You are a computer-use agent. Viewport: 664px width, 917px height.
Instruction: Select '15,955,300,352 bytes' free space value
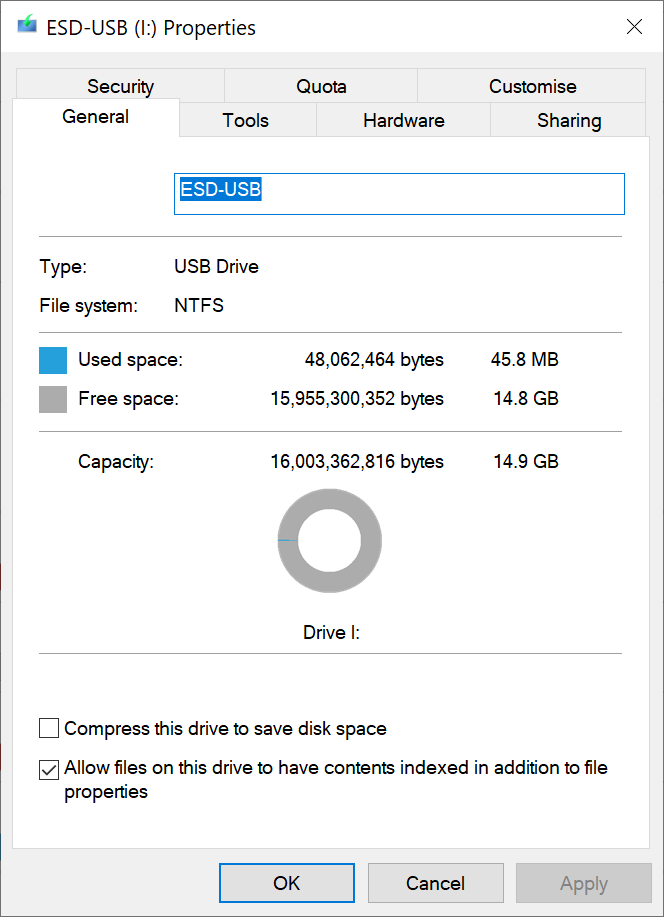tap(357, 399)
